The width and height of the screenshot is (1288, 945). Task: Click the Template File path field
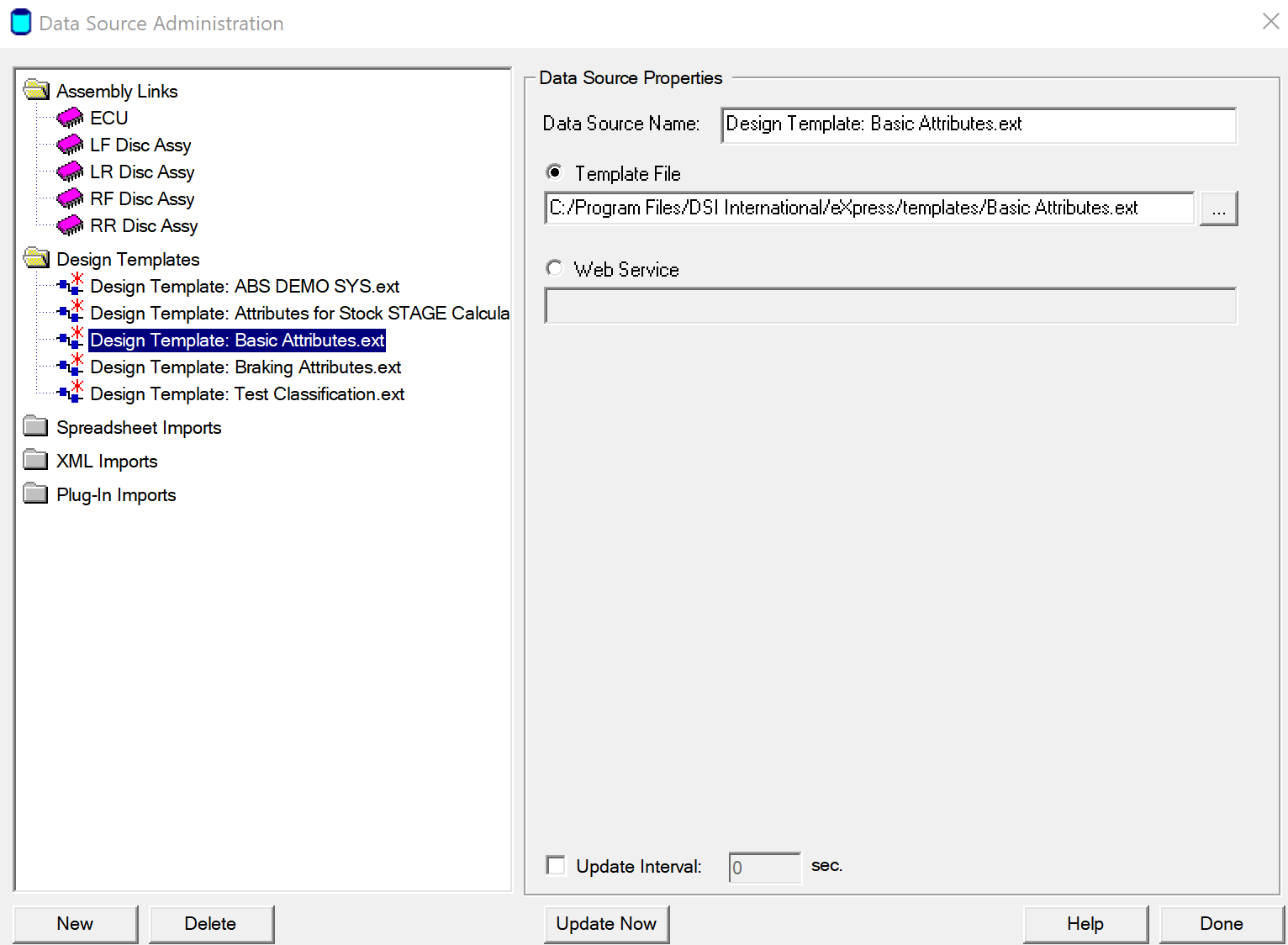[x=869, y=208]
